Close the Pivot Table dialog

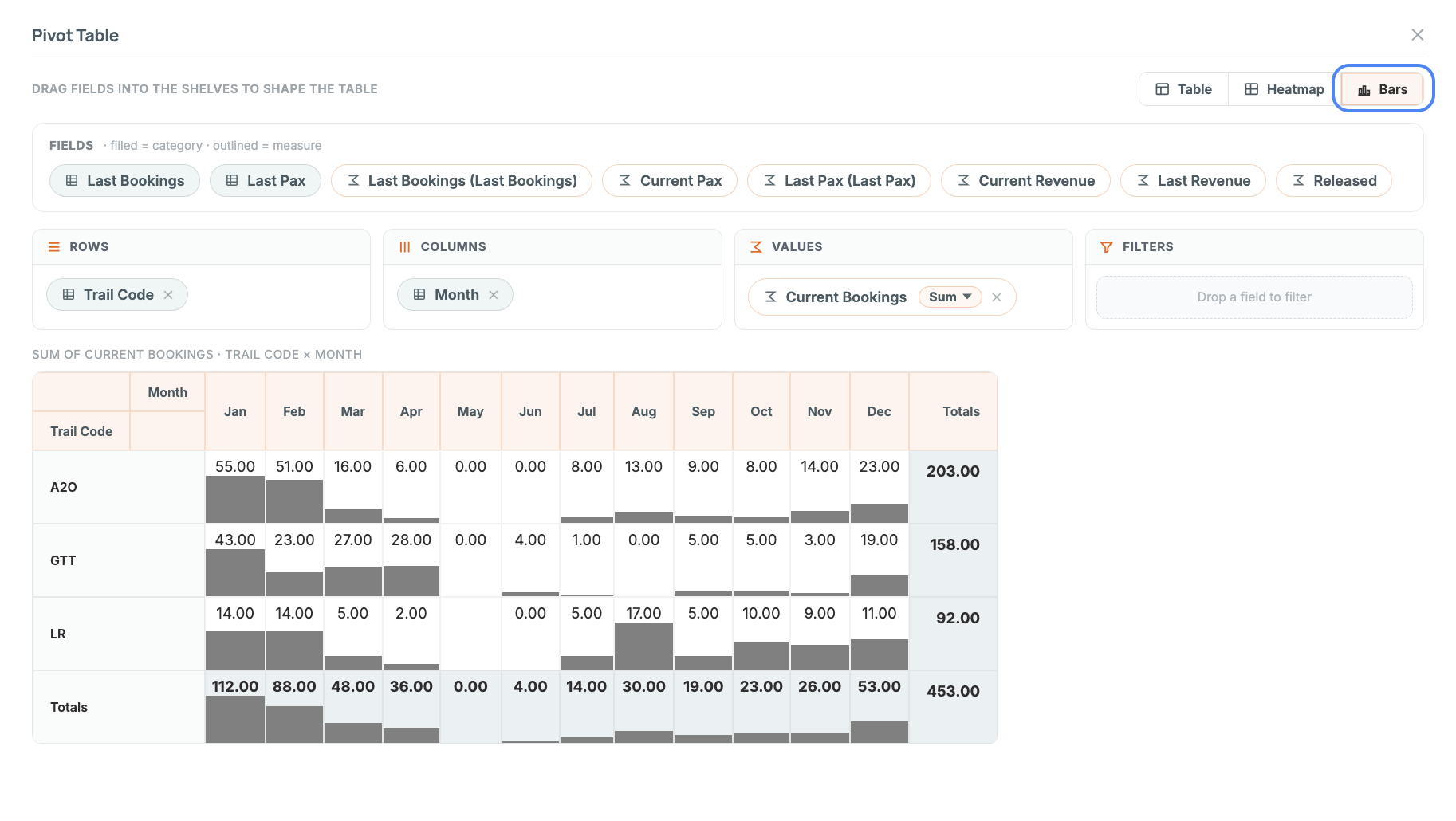pyautogui.click(x=1417, y=35)
